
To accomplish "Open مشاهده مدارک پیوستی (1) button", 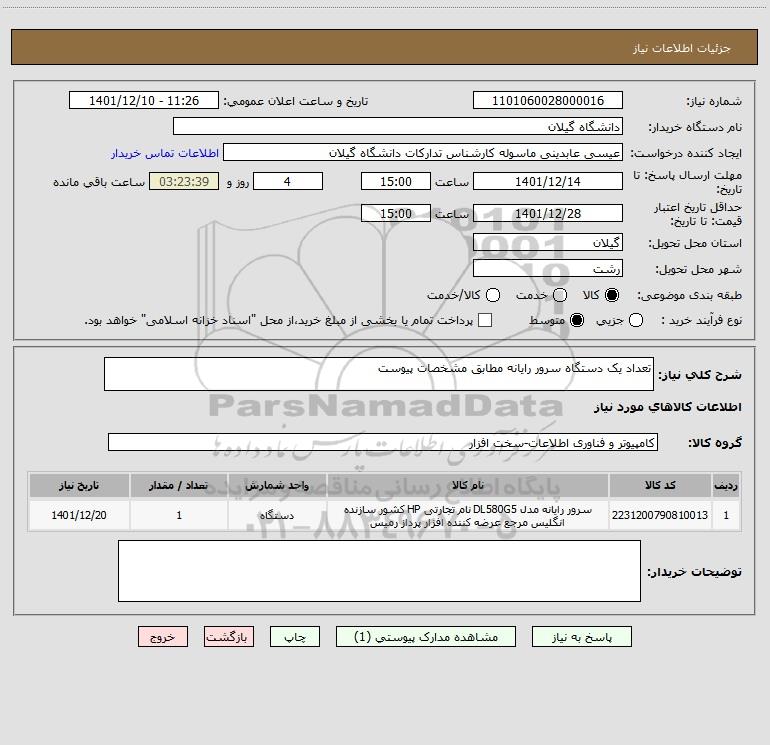I will pos(426,636).
